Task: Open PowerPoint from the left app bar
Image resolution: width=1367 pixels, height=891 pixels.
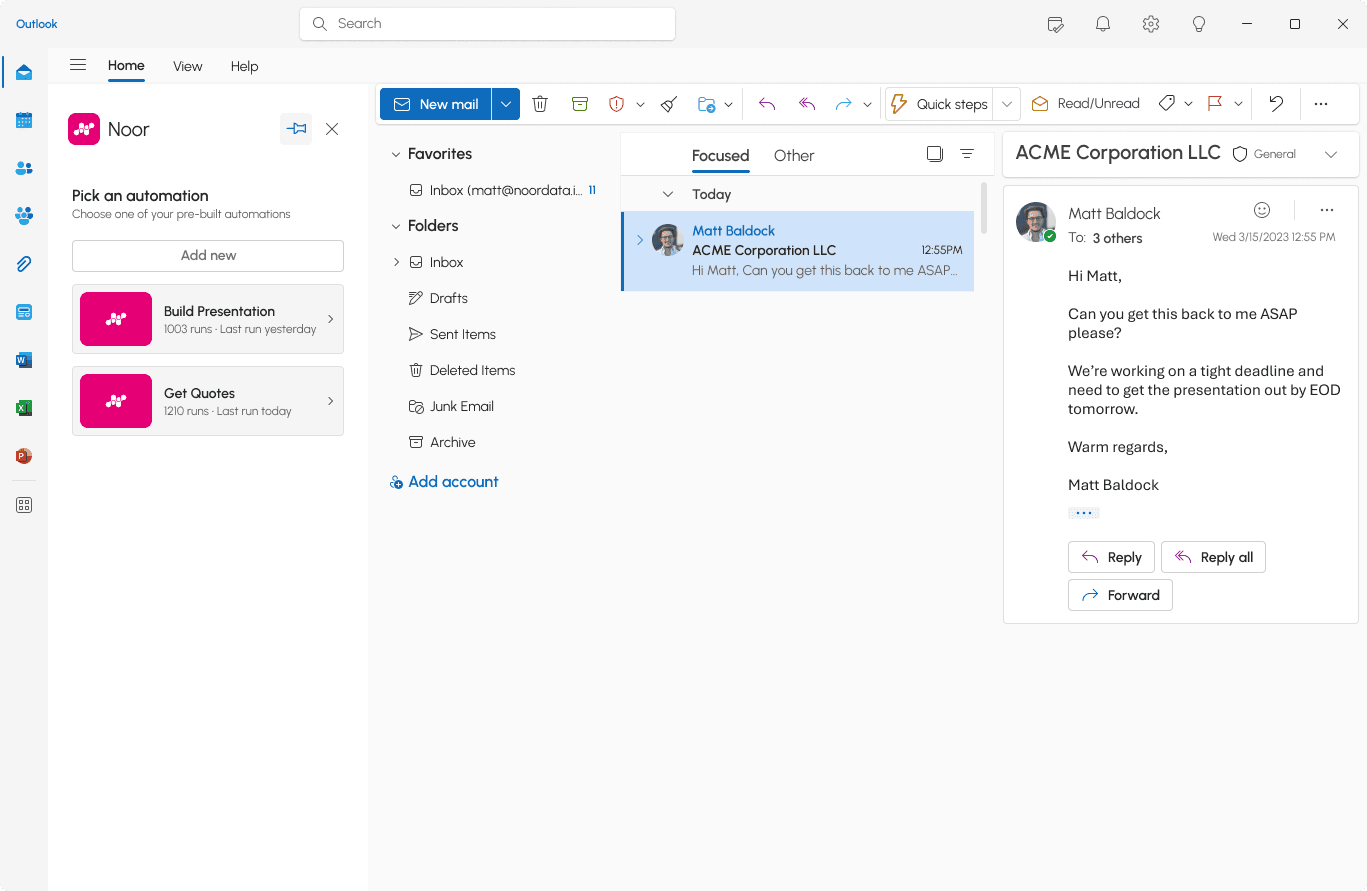Action: tap(24, 456)
